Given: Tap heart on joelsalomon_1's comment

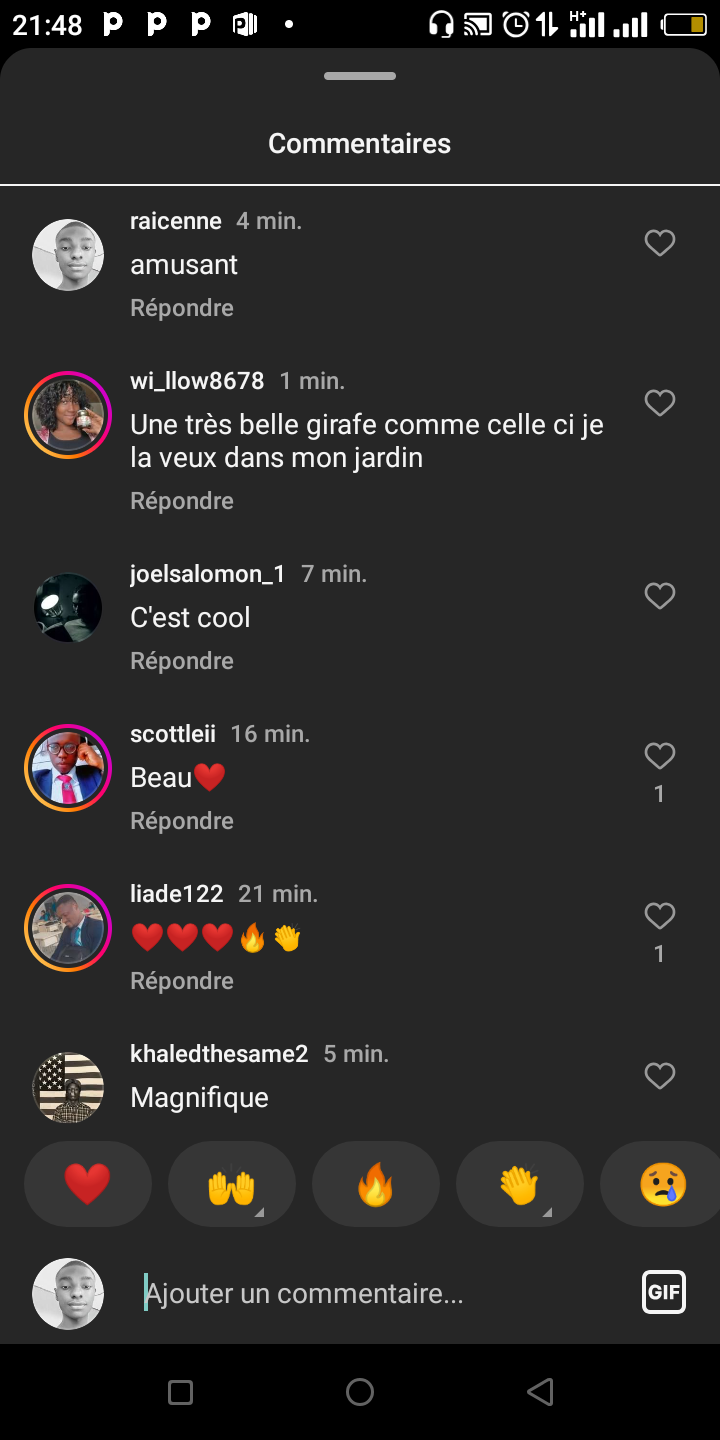Looking at the screenshot, I should [659, 596].
